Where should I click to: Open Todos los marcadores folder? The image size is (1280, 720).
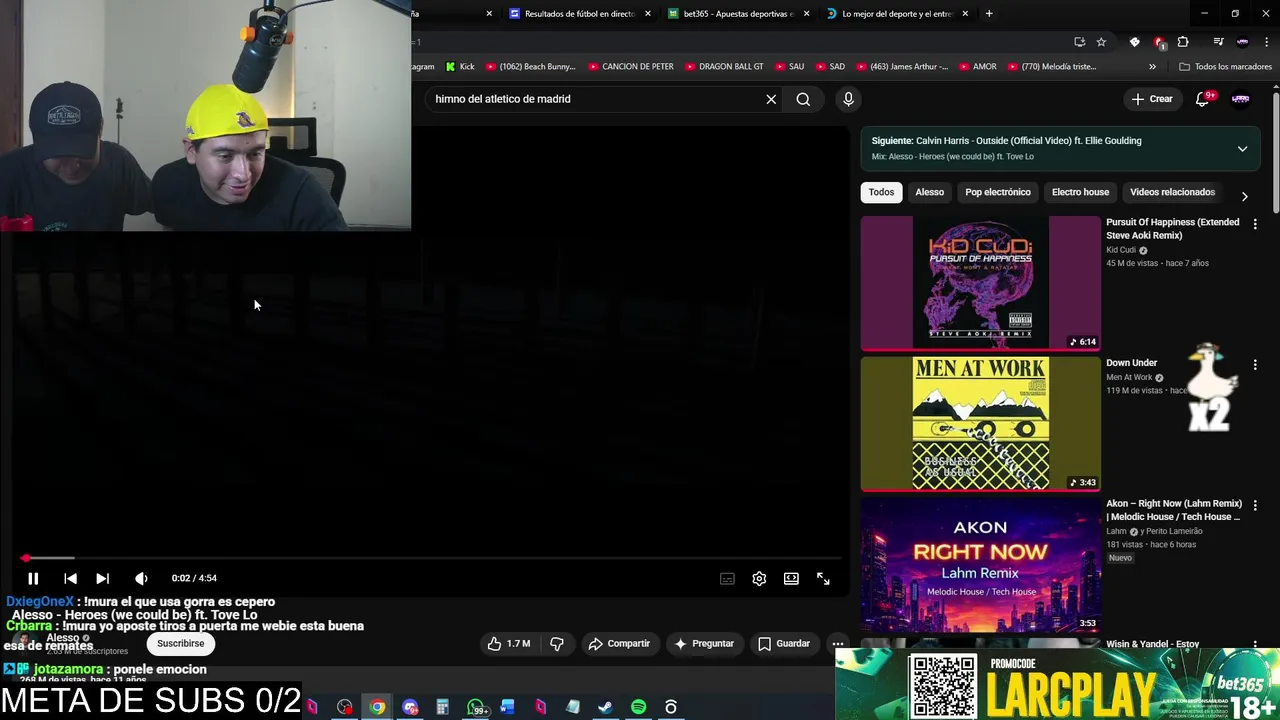pyautogui.click(x=1225, y=67)
